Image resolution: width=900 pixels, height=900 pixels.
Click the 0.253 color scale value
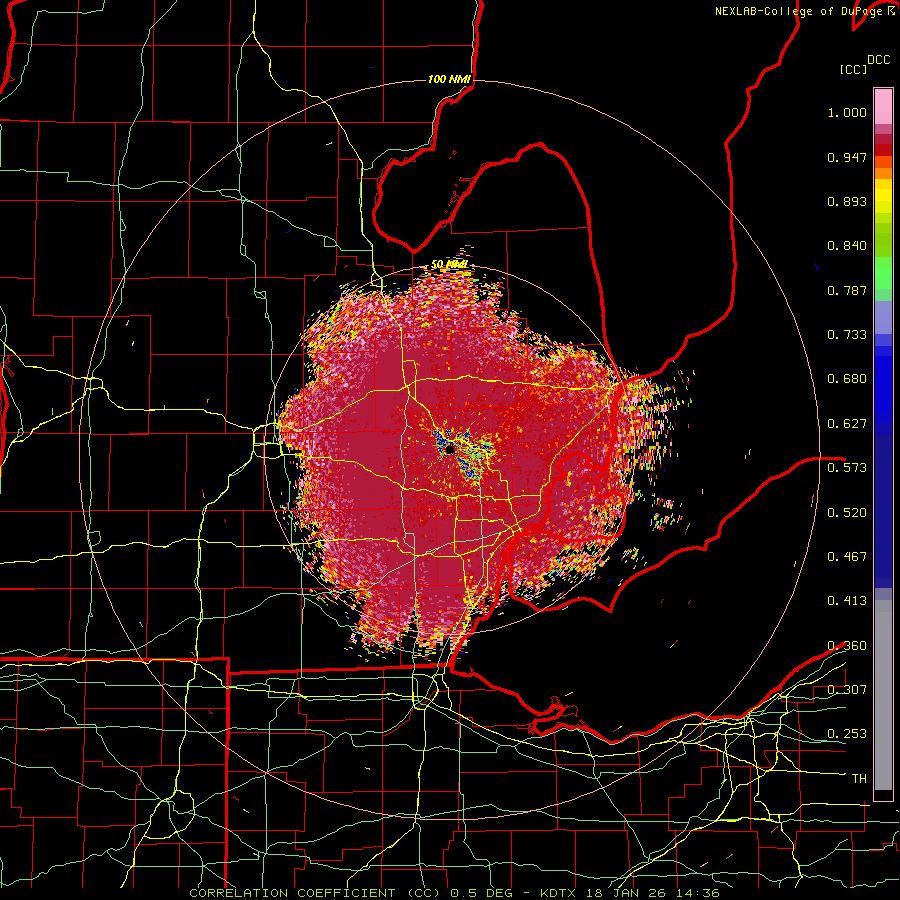click(x=847, y=734)
